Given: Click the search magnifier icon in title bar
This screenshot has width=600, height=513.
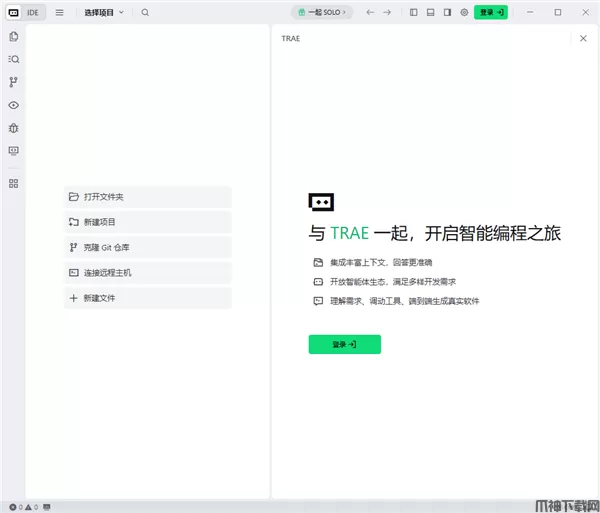Looking at the screenshot, I should click(x=145, y=13).
